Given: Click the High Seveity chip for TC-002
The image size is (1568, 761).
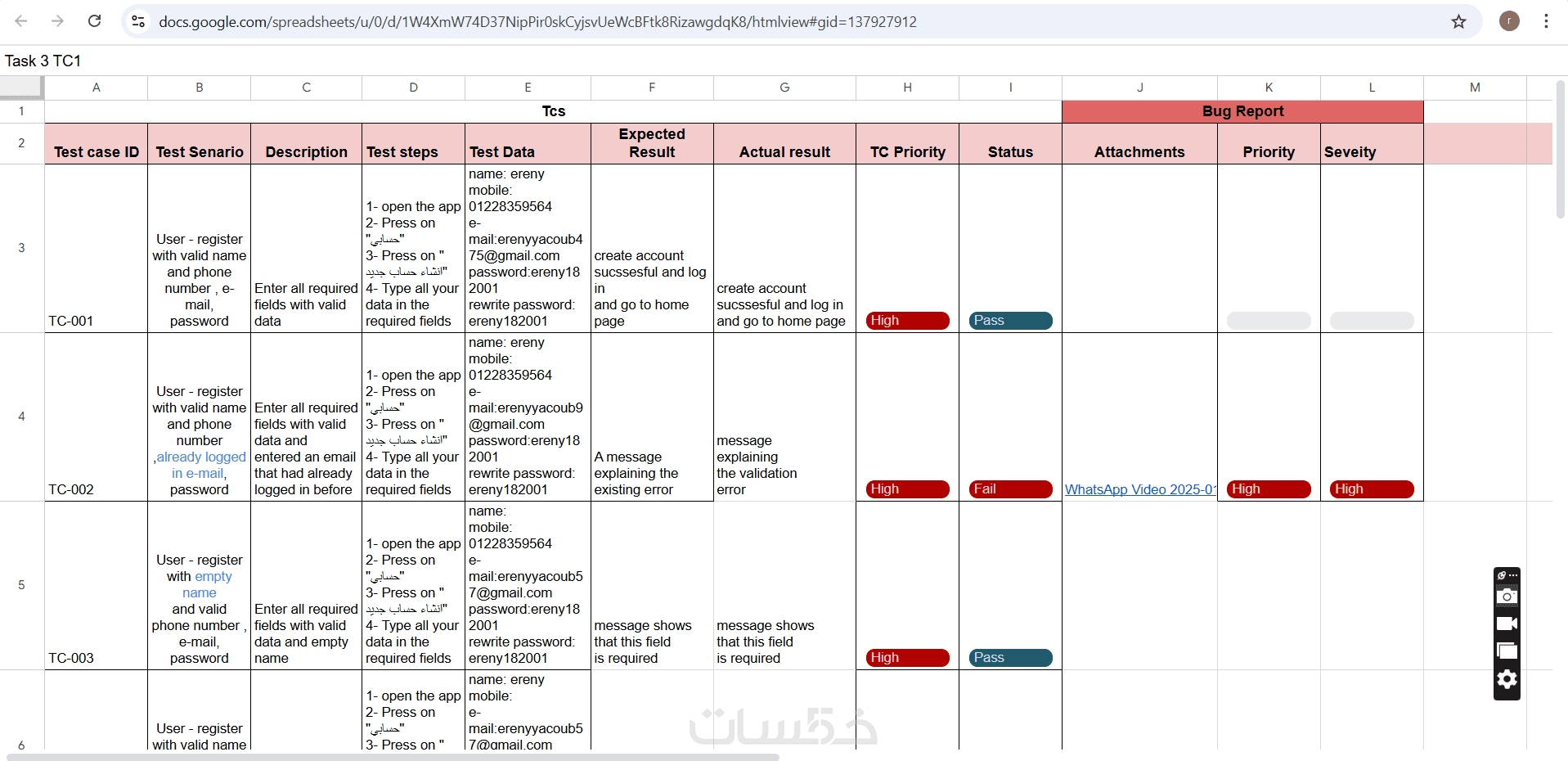Looking at the screenshot, I should (x=1372, y=489).
